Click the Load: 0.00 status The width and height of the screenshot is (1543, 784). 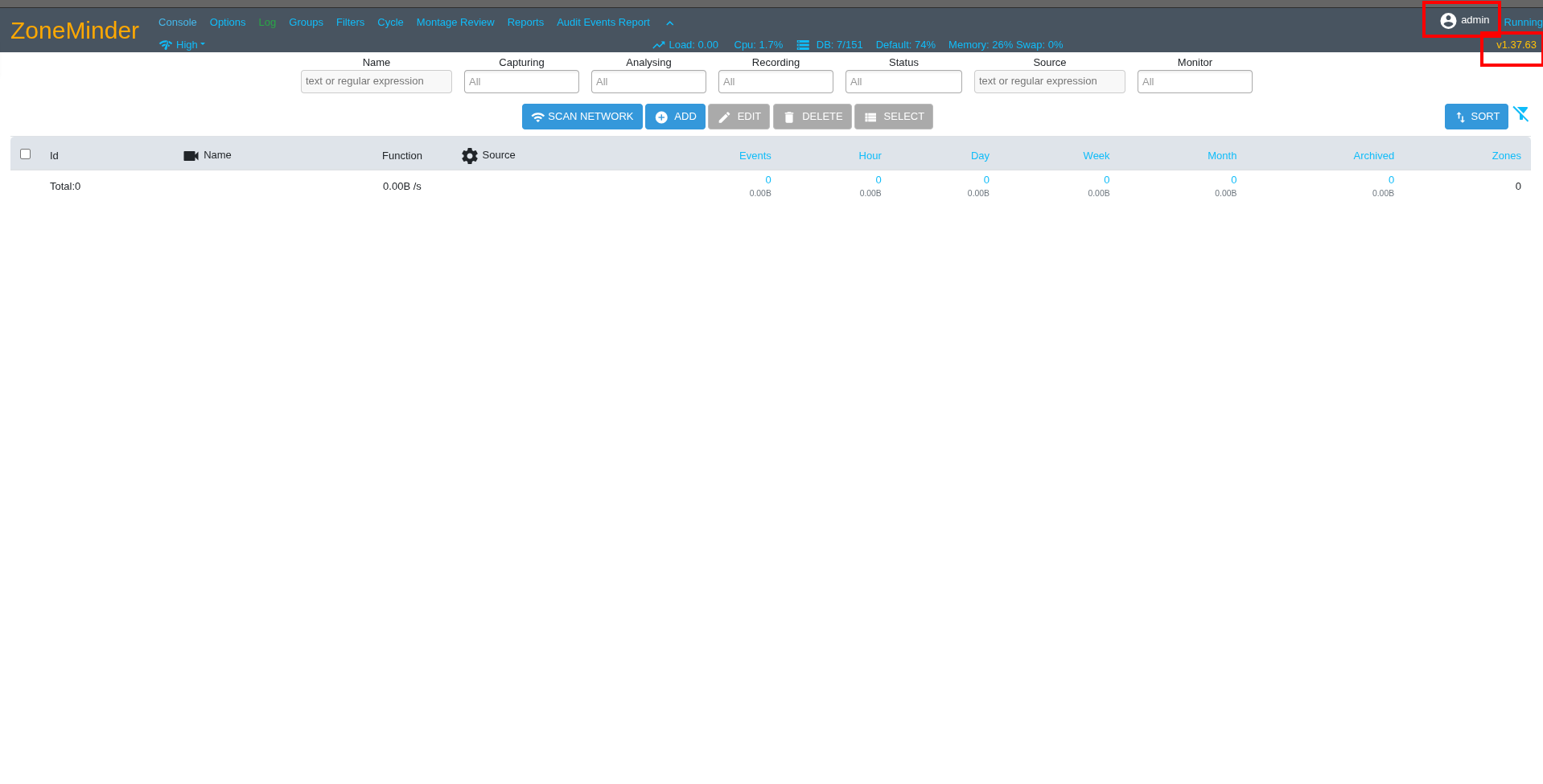click(x=685, y=45)
